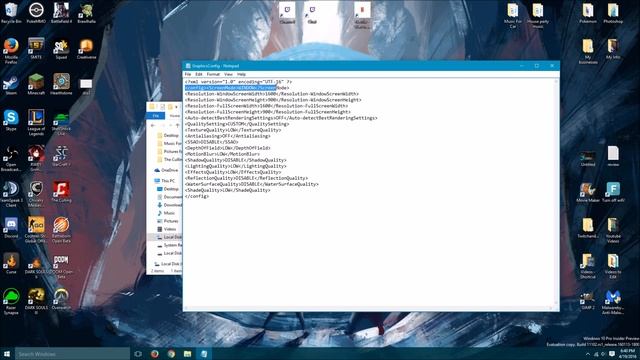The width and height of the screenshot is (640, 360).
Task: Open the Notepad Format menu
Action: pyautogui.click(x=213, y=74)
